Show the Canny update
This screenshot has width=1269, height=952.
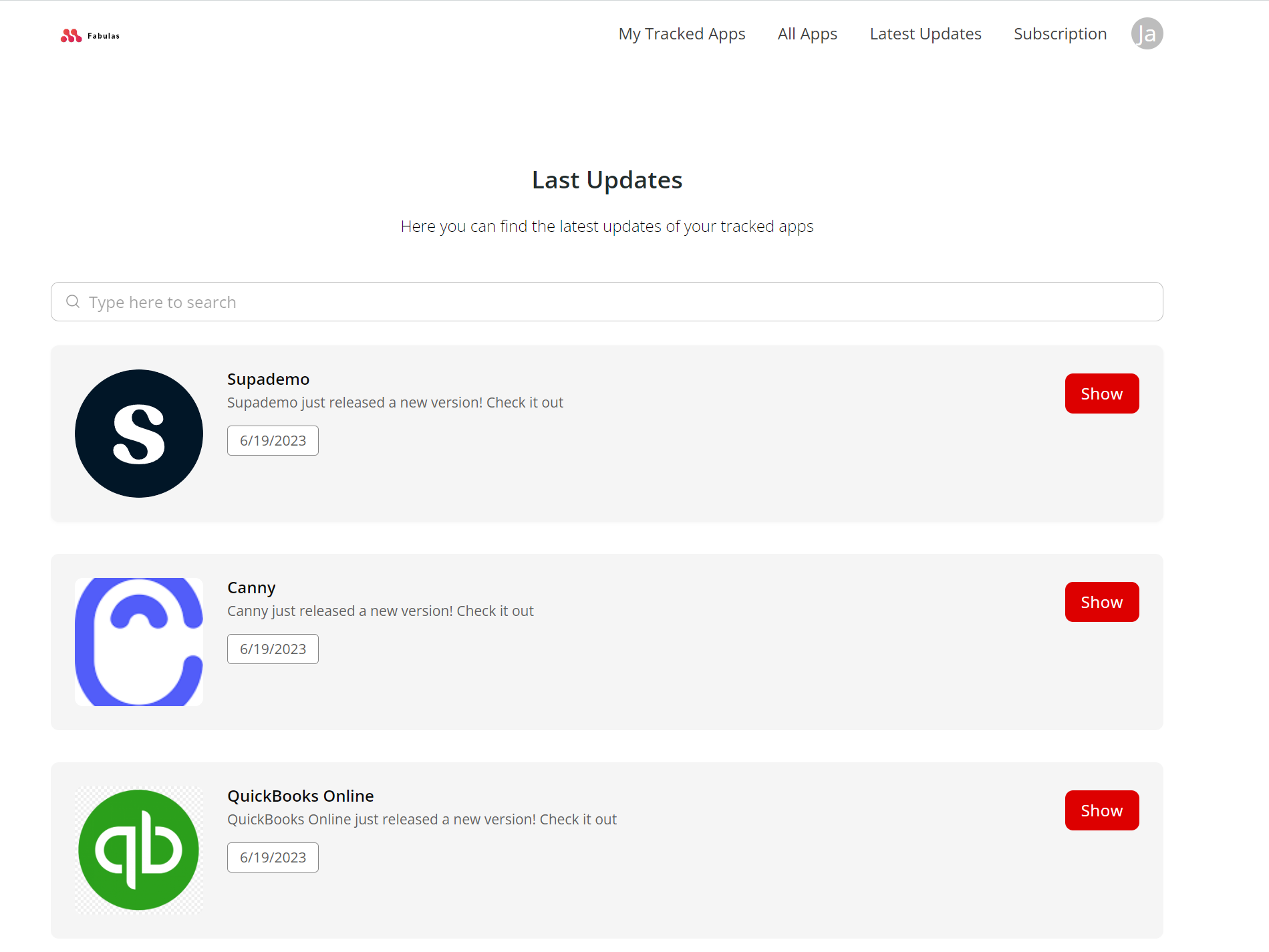pyautogui.click(x=1102, y=602)
